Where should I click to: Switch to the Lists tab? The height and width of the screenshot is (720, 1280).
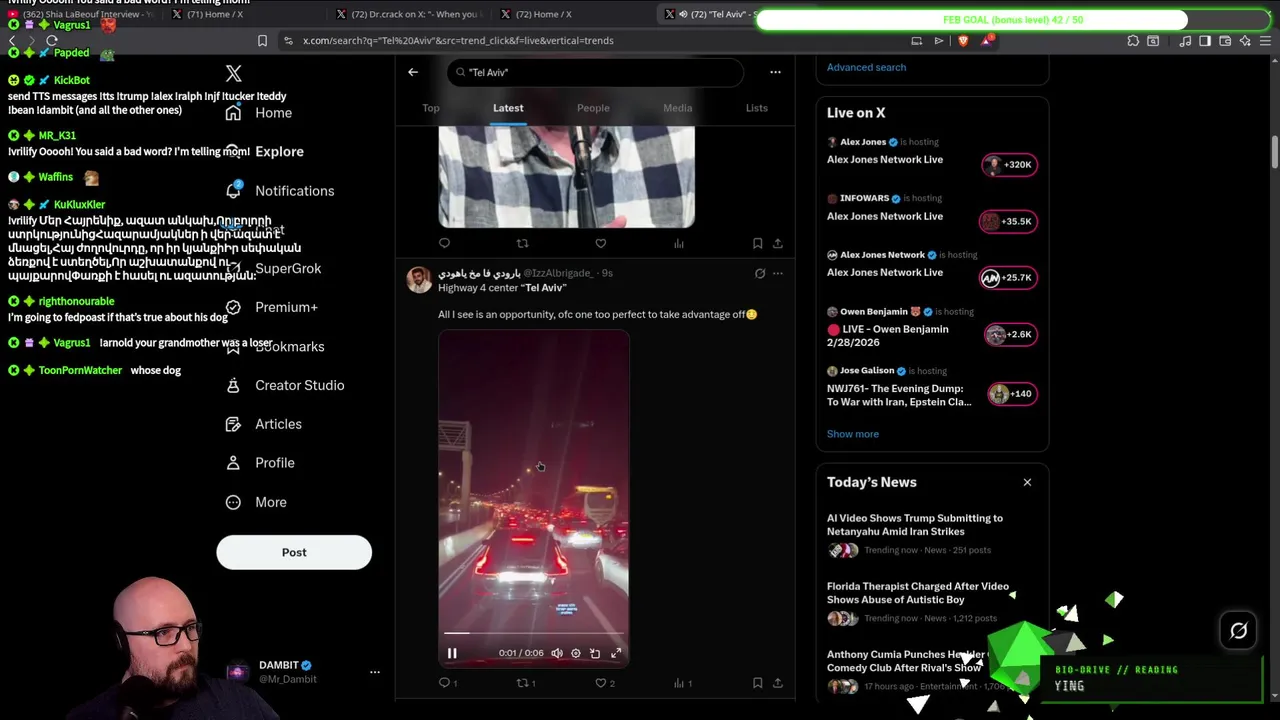pos(757,108)
